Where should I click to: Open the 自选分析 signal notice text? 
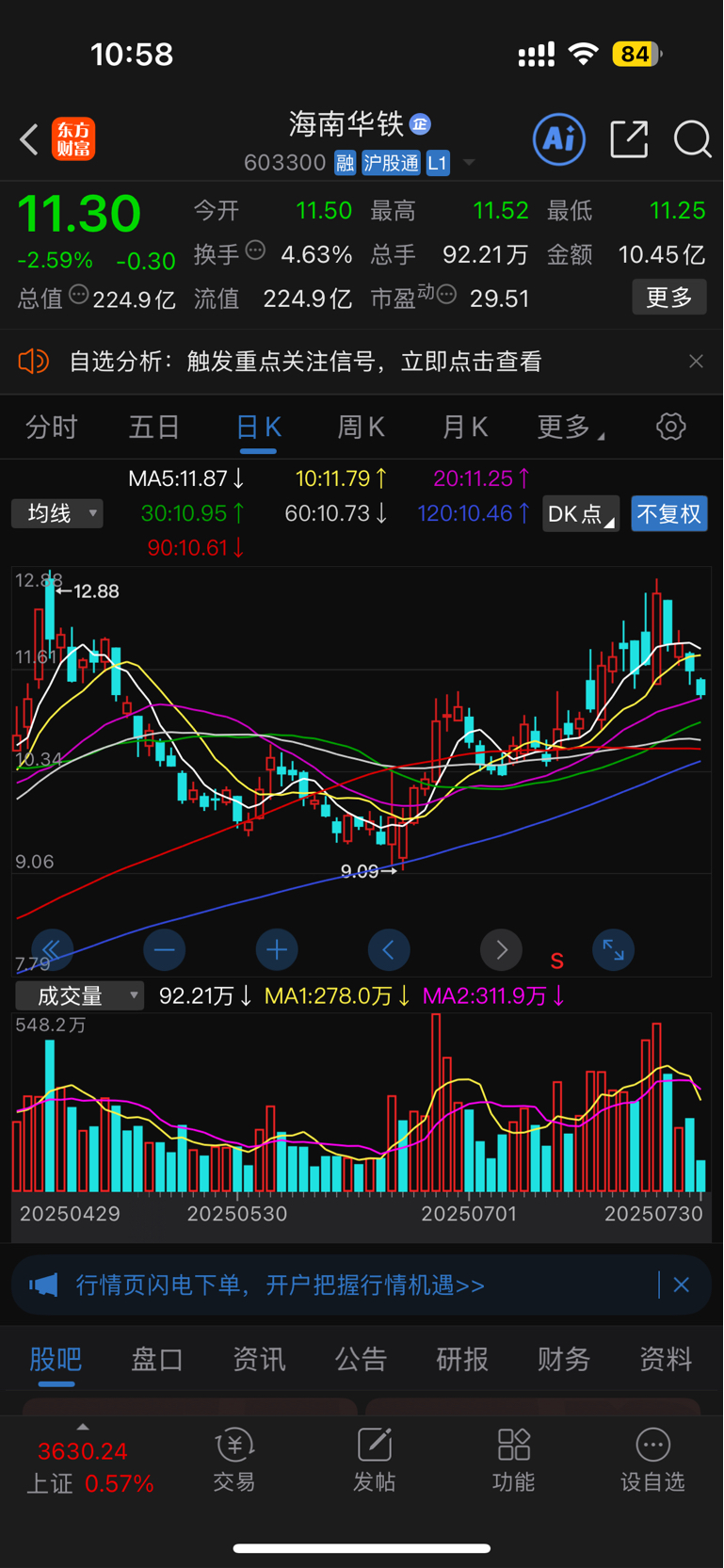[306, 362]
